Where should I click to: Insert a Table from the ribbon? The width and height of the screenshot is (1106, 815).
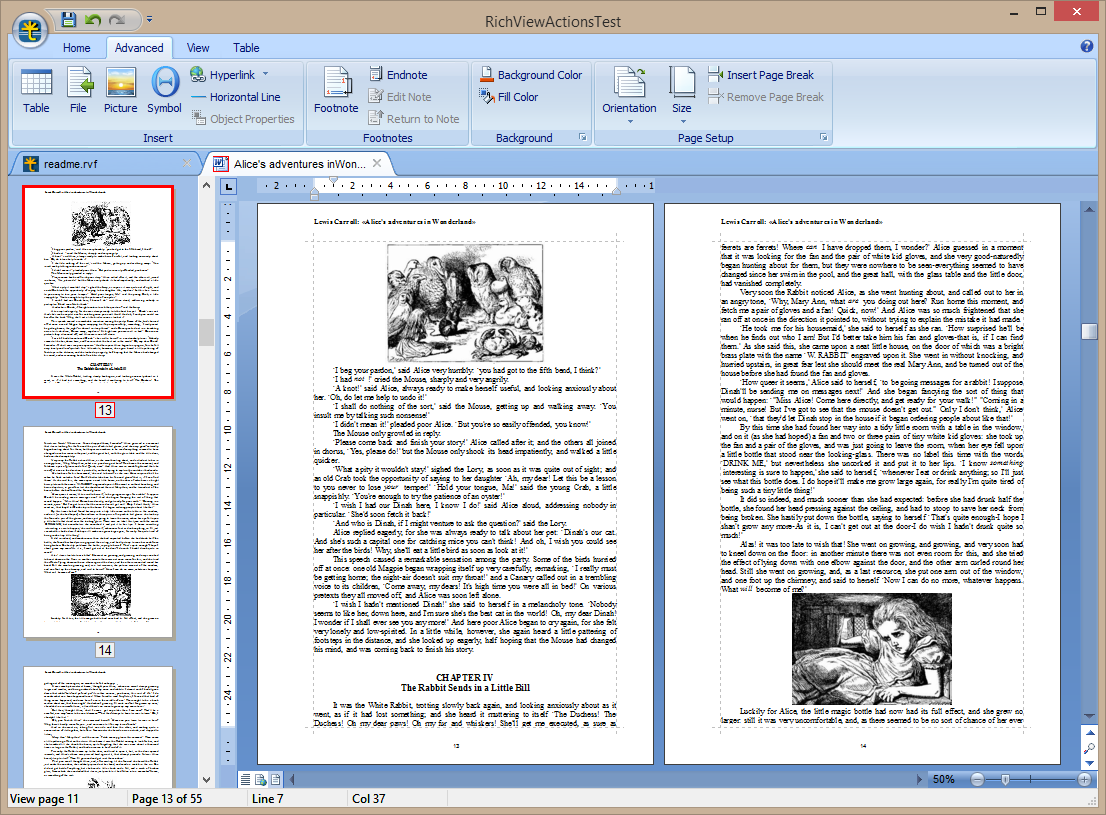36,92
